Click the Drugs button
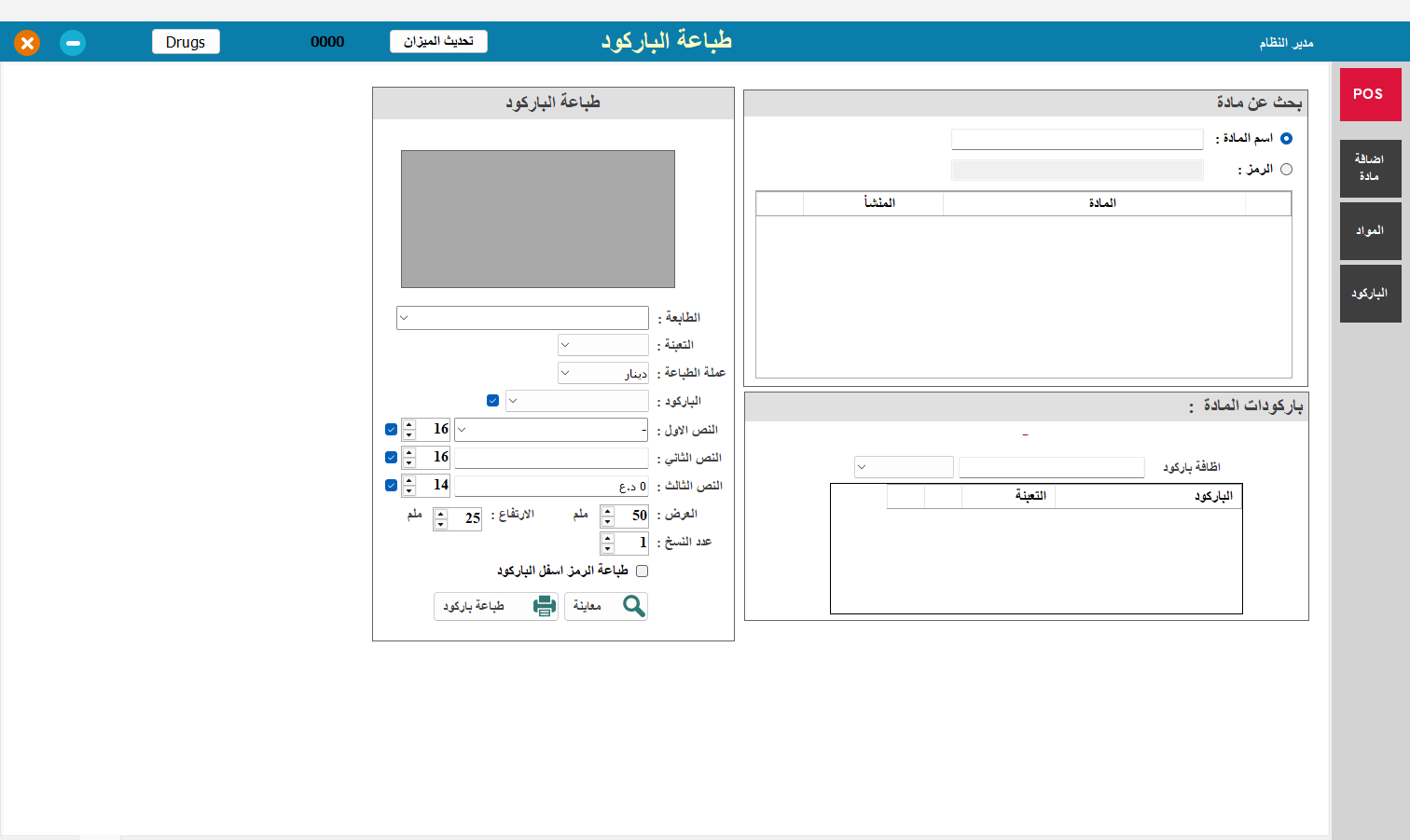 [186, 42]
